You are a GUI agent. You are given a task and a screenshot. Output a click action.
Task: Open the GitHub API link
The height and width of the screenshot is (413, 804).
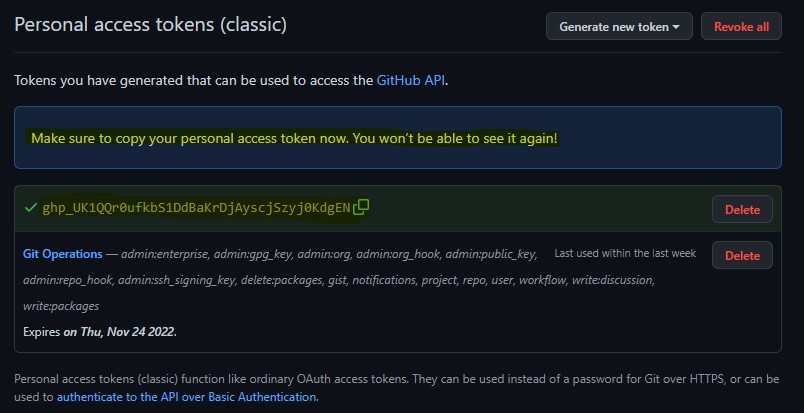click(411, 80)
